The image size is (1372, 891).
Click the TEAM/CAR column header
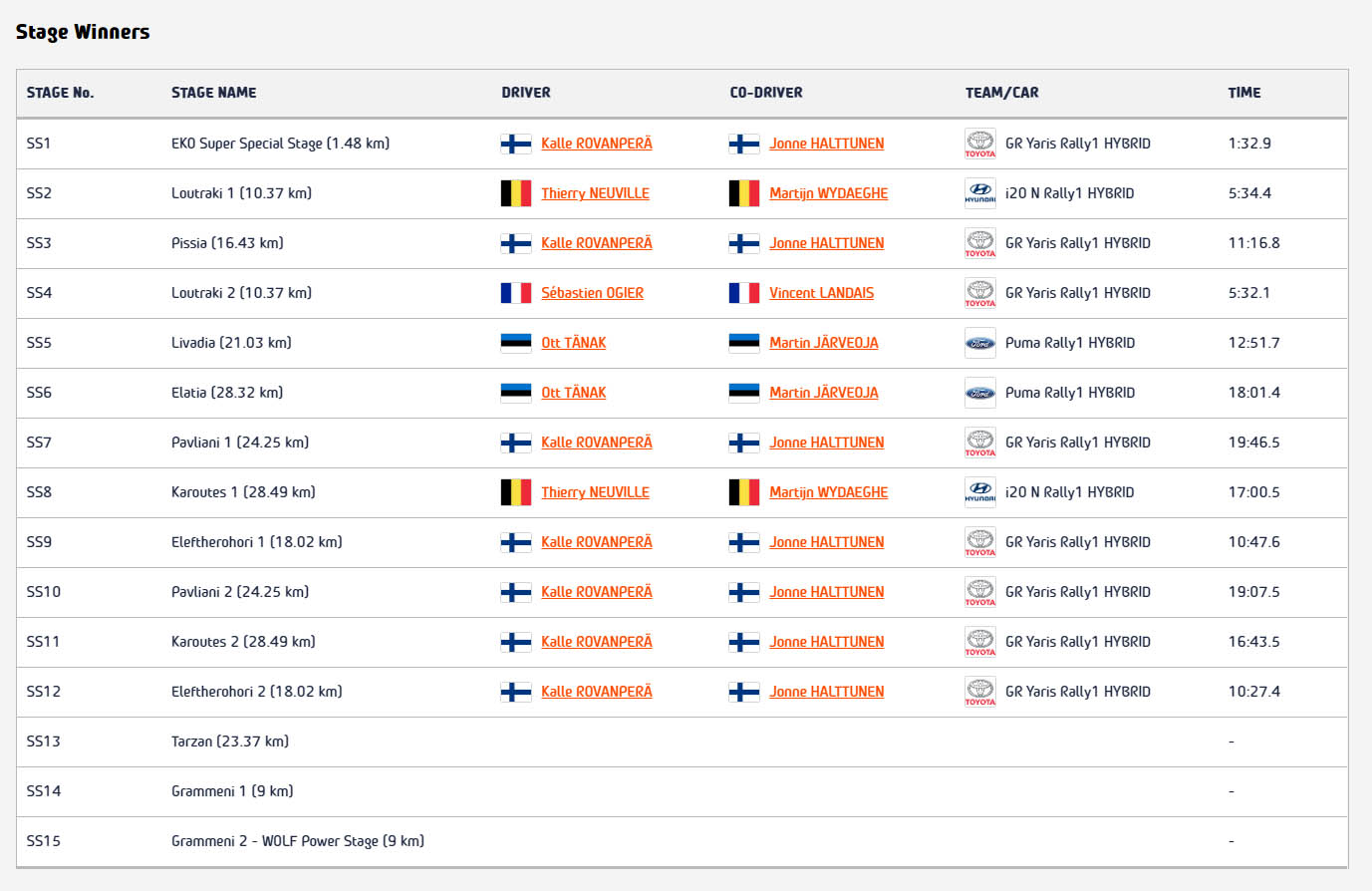click(1001, 93)
